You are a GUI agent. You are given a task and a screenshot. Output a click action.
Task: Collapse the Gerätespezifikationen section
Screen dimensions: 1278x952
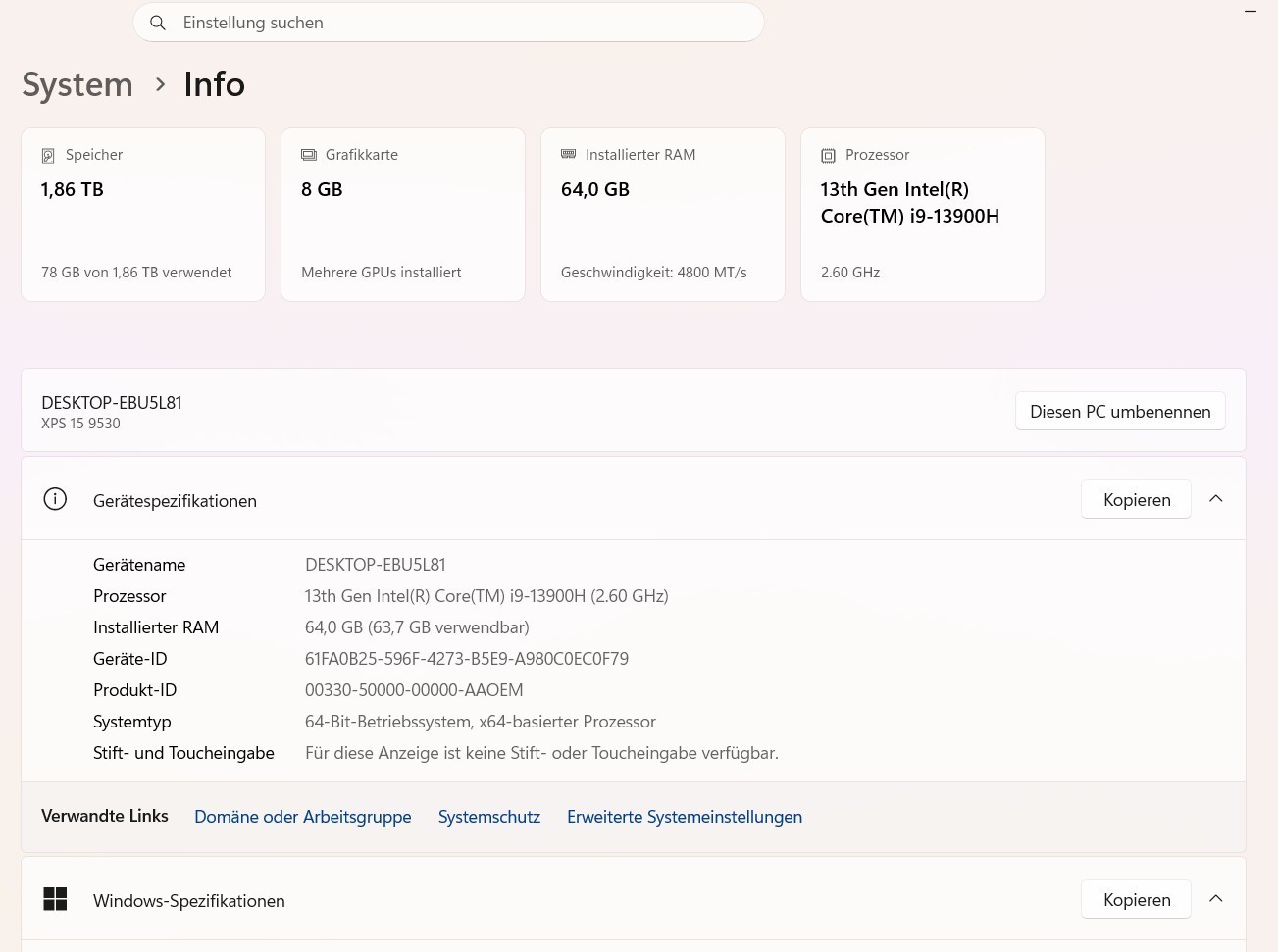[x=1216, y=499]
